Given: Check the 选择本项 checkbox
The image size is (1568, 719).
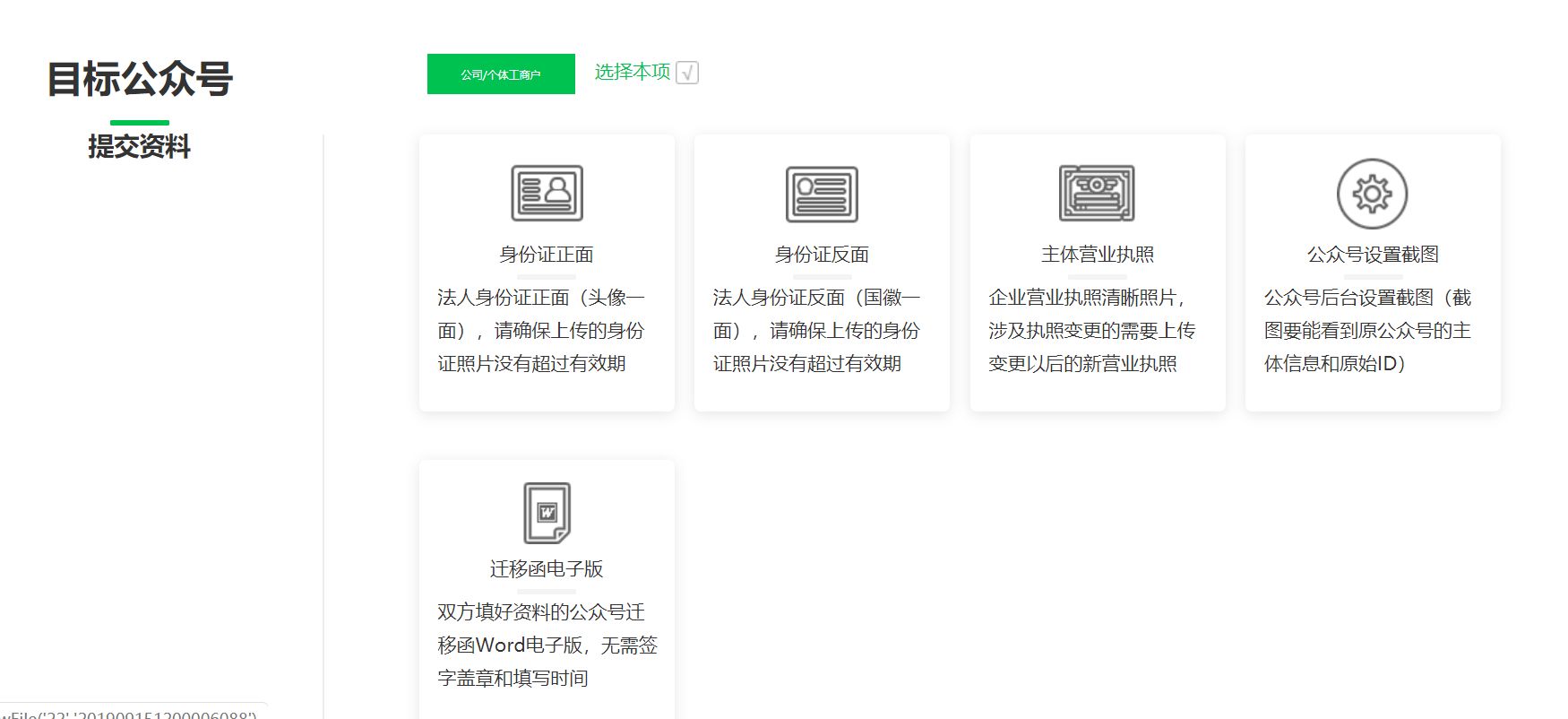Looking at the screenshot, I should [x=687, y=73].
